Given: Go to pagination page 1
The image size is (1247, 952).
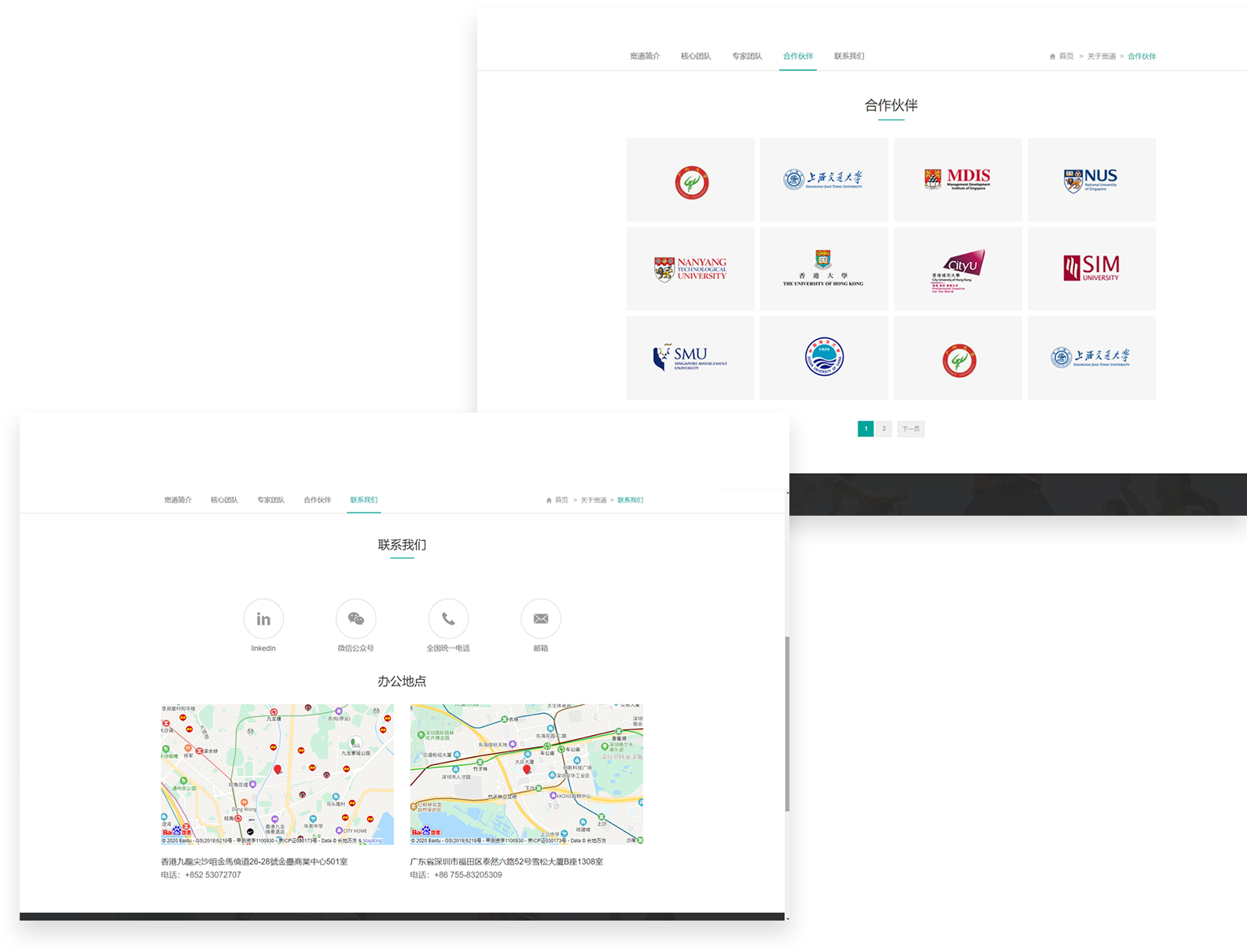Looking at the screenshot, I should point(866,428).
